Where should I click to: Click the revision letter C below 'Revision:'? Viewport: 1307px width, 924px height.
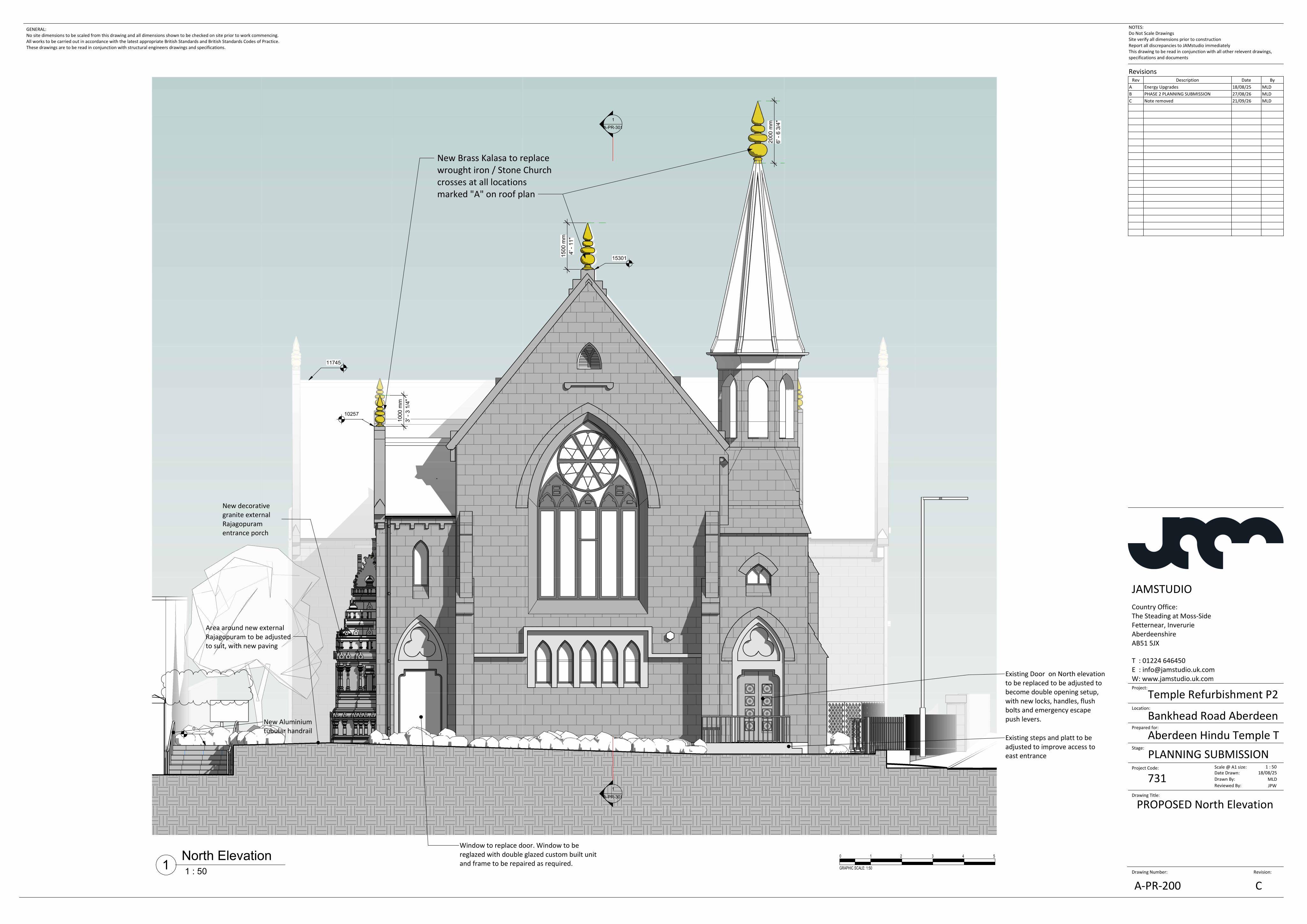1258,886
